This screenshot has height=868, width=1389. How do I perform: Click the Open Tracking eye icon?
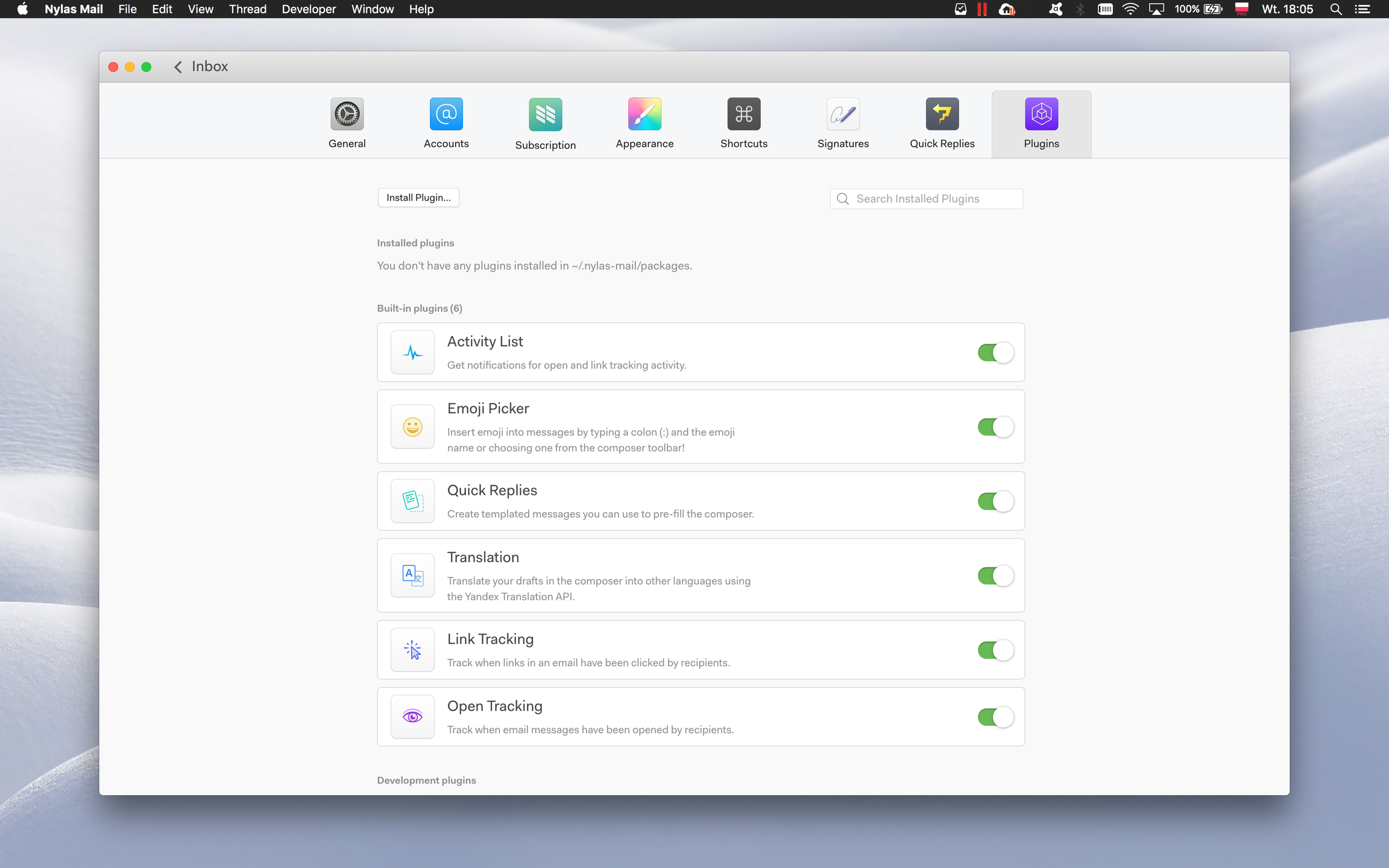pyautogui.click(x=412, y=717)
